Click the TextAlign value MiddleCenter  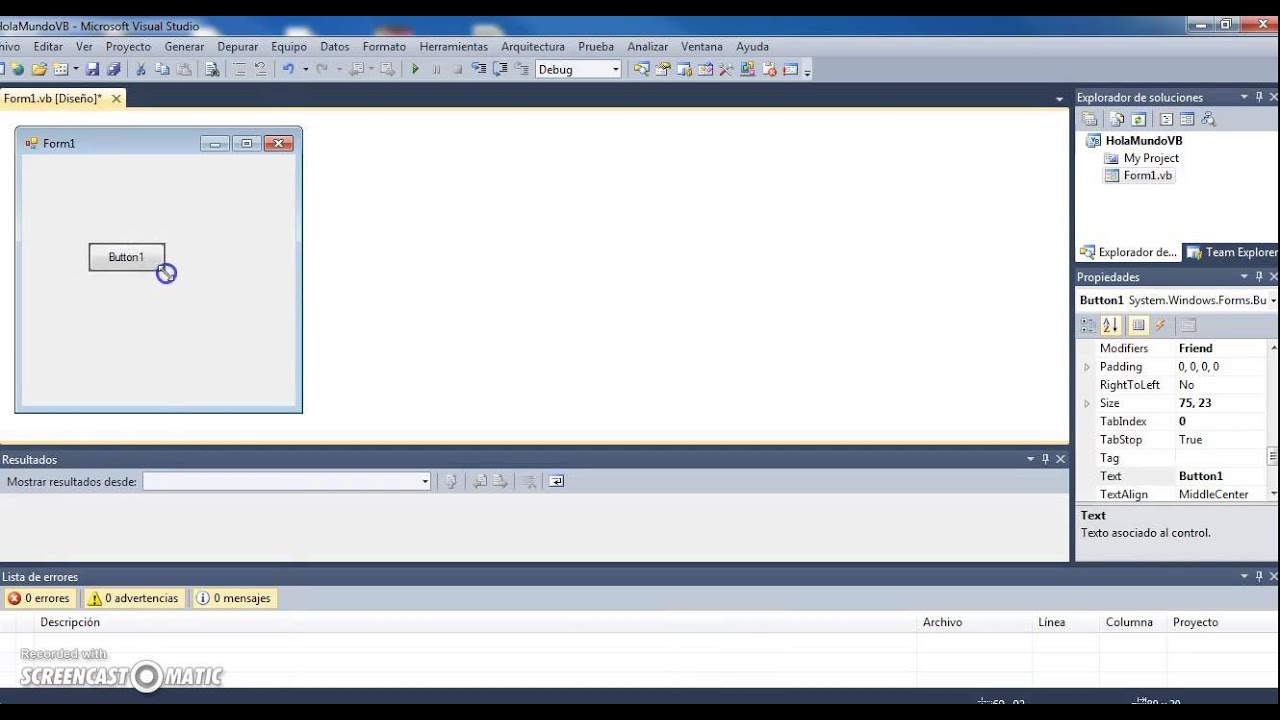click(1213, 494)
